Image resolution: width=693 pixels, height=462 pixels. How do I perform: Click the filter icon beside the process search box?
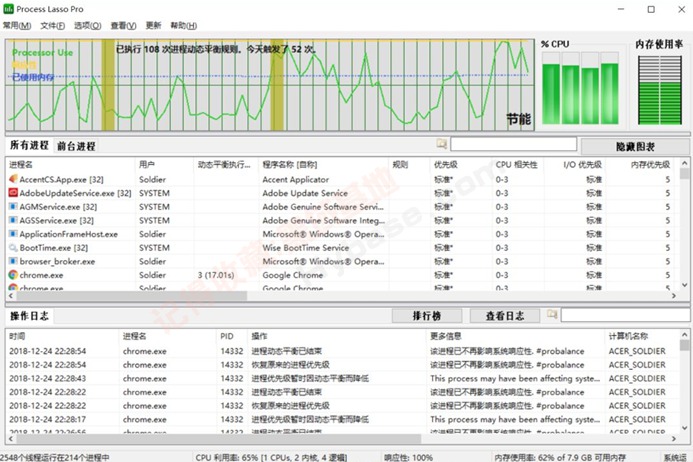(441, 144)
